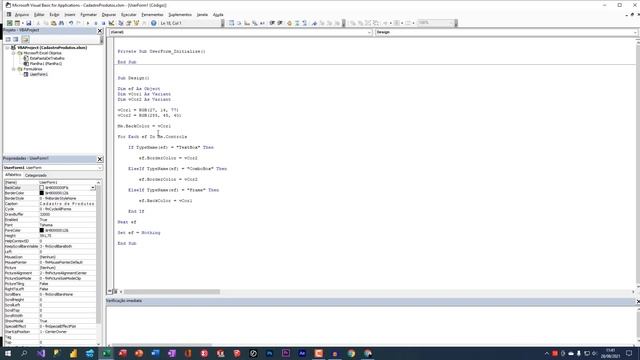Collapse the VBAProject (CadastroProdutos.xlsm) node

tap(7, 48)
